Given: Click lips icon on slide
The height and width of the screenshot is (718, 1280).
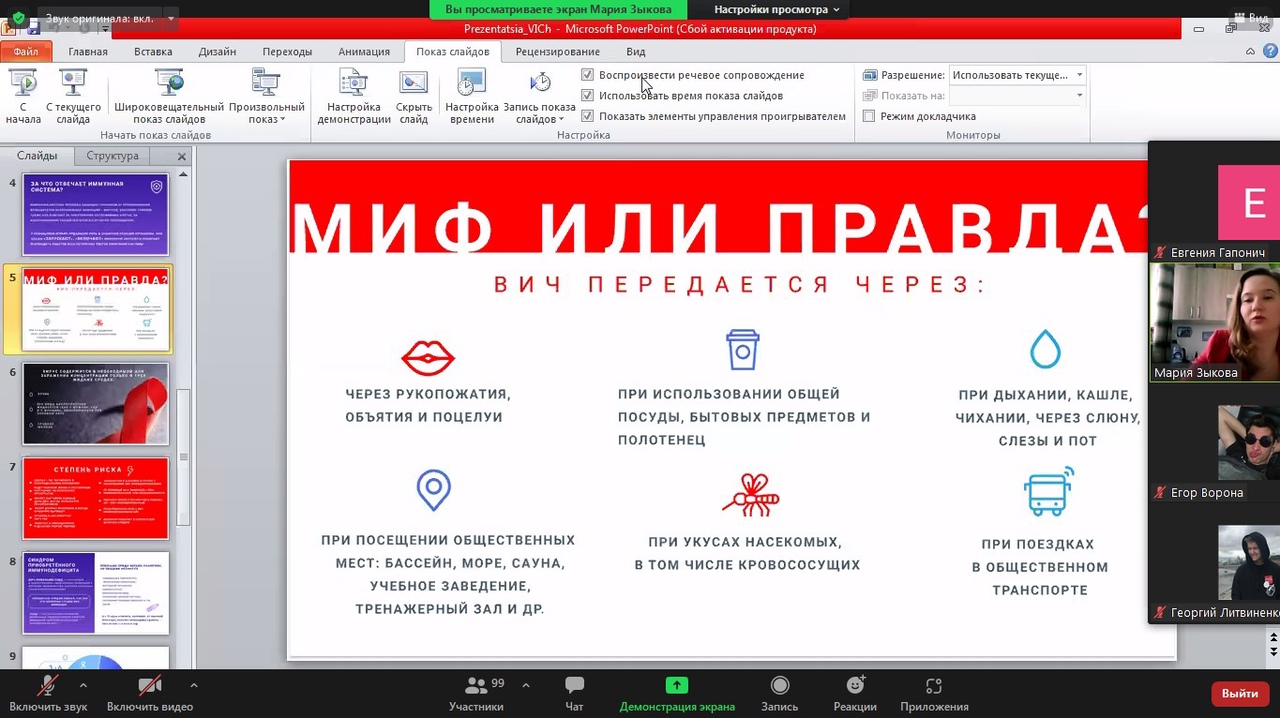Looking at the screenshot, I should 428,357.
